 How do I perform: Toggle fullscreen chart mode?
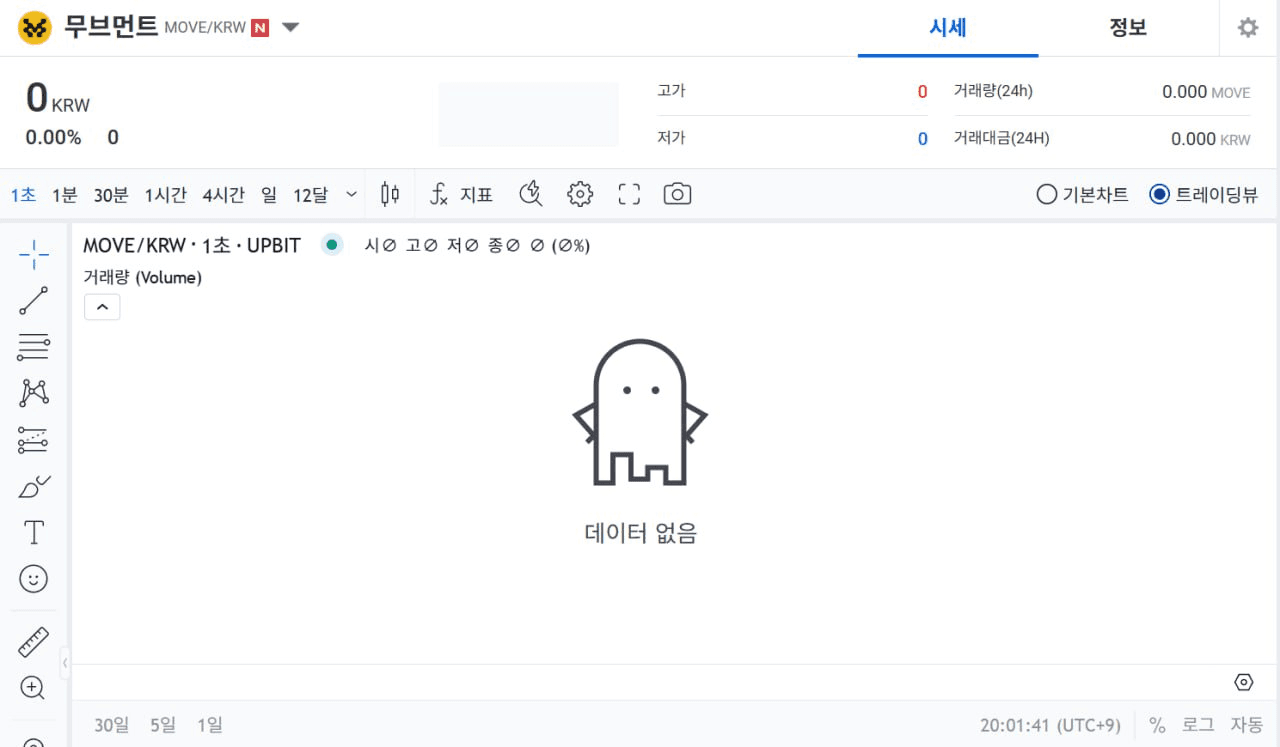629,195
